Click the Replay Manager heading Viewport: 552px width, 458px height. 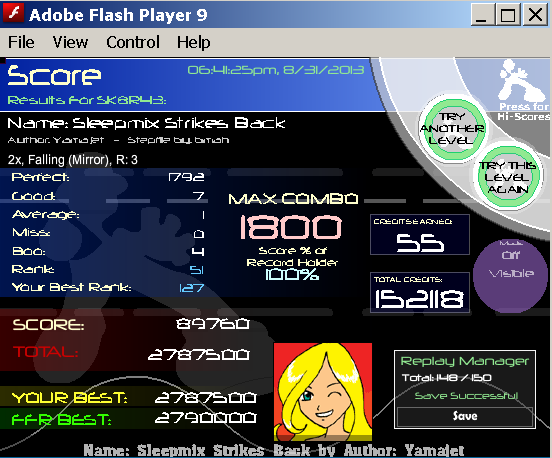(465, 361)
